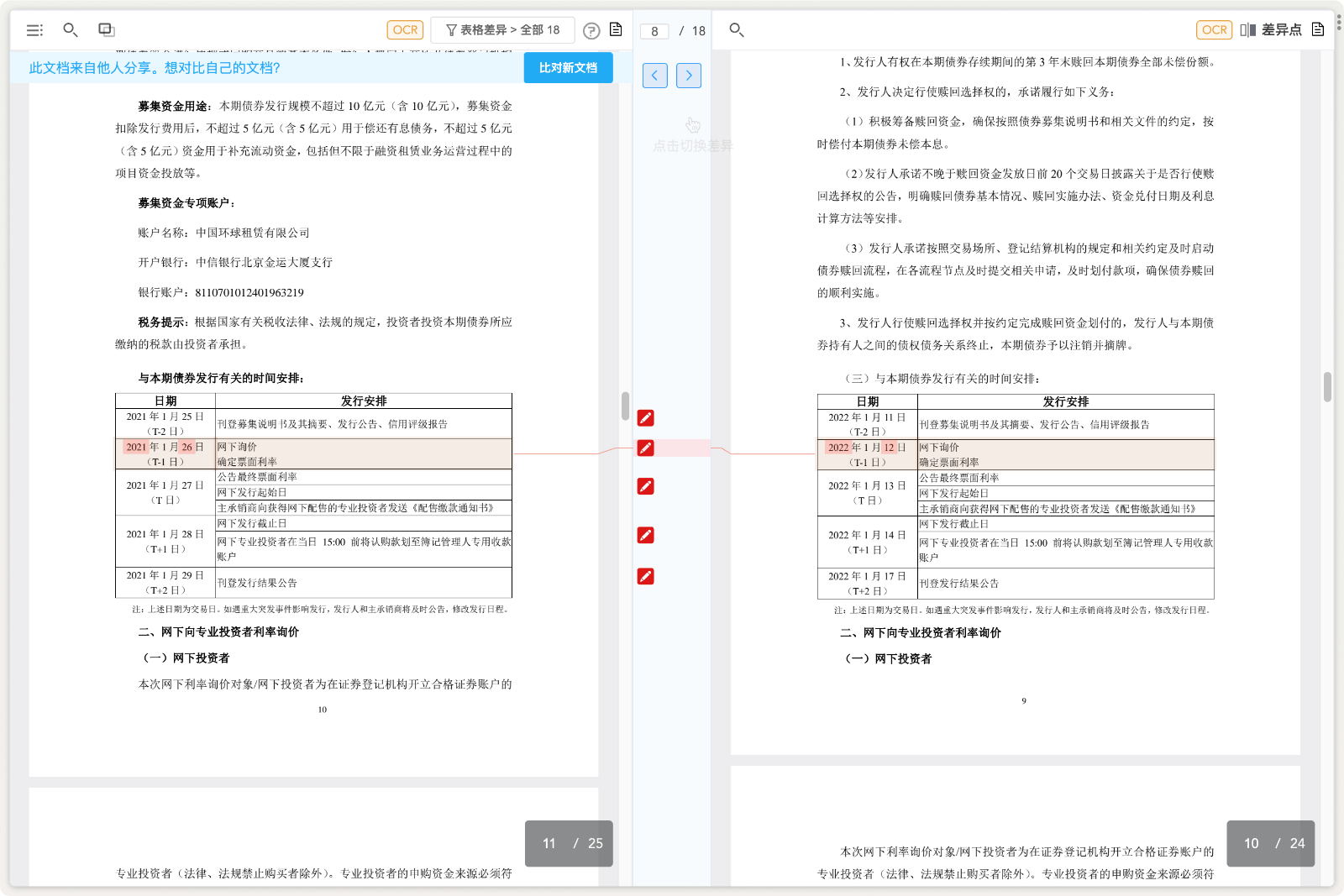Open search in the right document pane
Viewport: 1344px width, 896px height.
tap(736, 29)
